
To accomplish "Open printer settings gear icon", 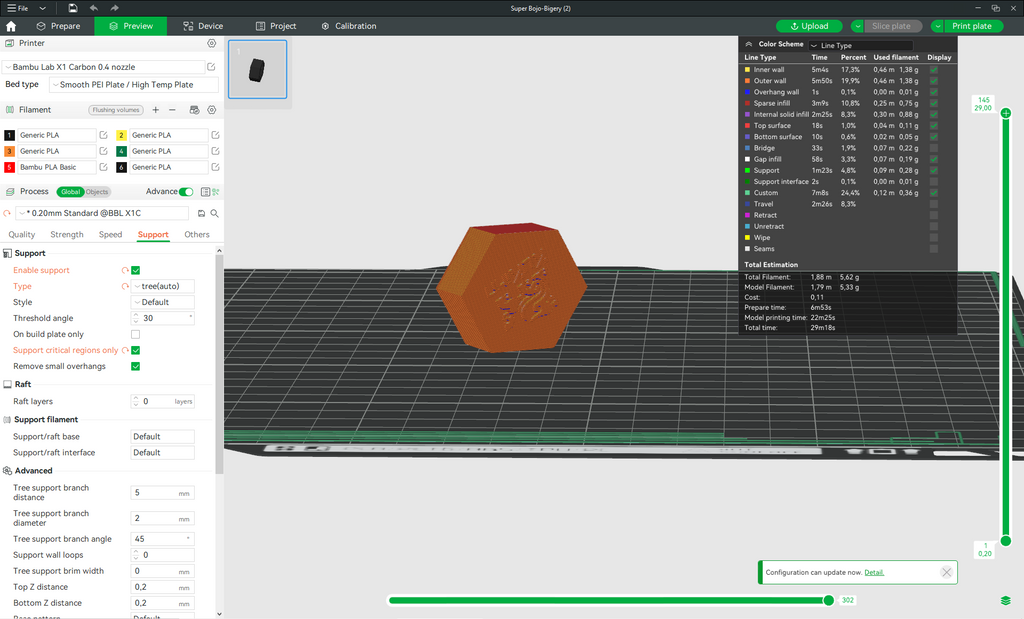I will pos(212,43).
